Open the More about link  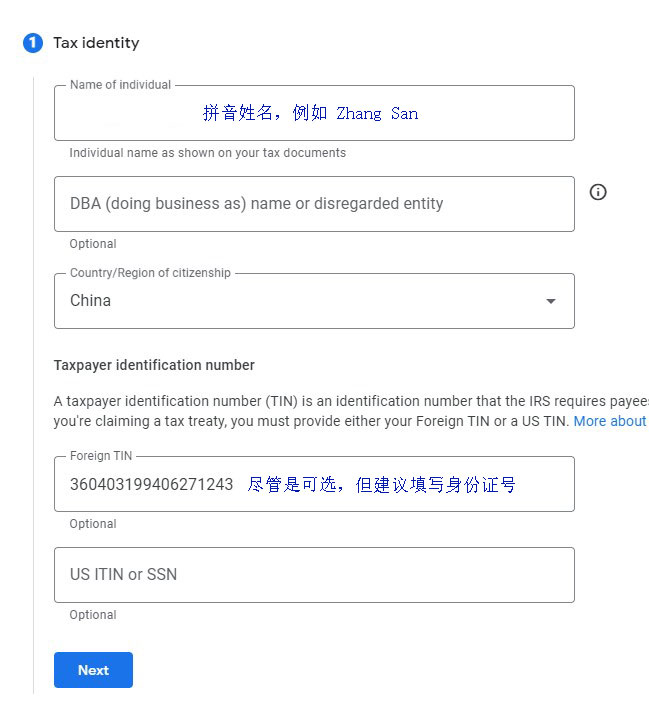point(610,421)
